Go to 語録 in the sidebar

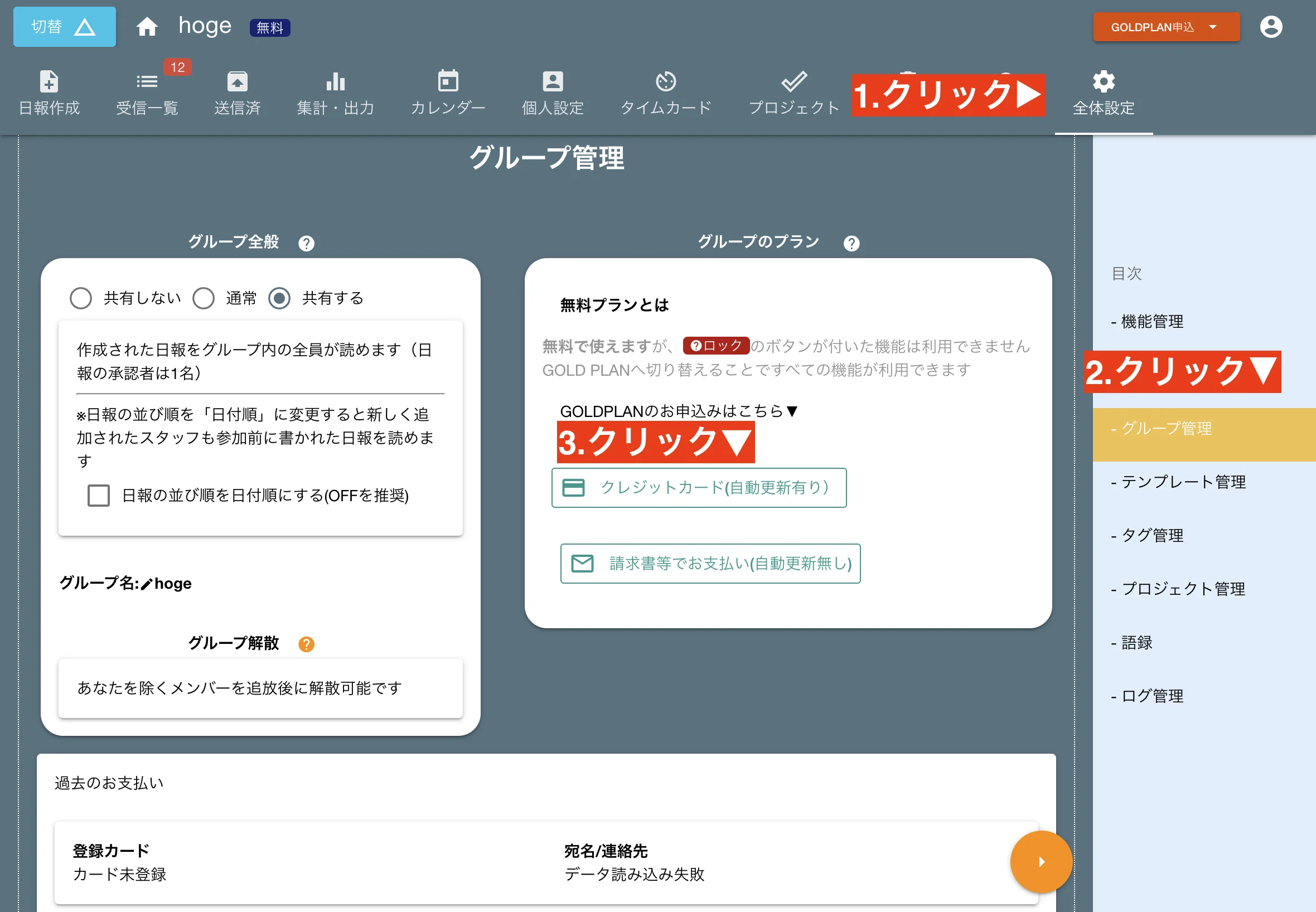tap(1131, 642)
